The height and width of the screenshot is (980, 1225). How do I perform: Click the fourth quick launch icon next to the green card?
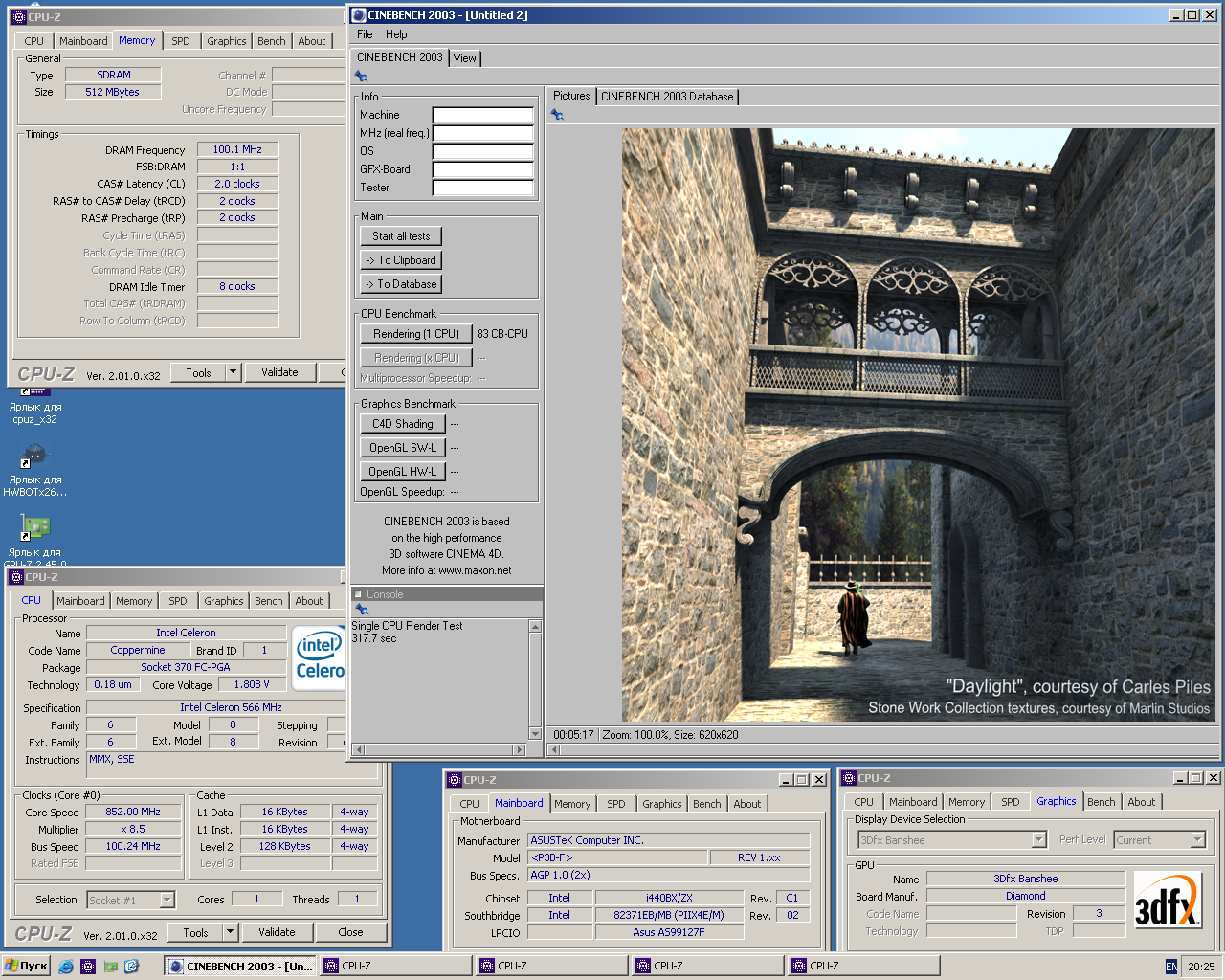[x=131, y=967]
